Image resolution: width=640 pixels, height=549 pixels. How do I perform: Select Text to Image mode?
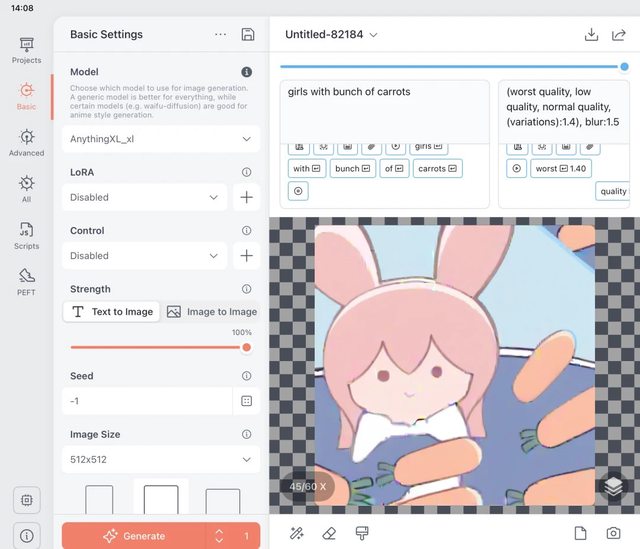coord(112,312)
